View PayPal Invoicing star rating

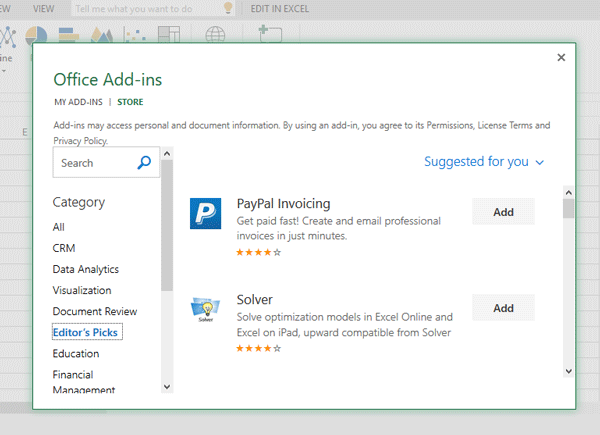(259, 253)
